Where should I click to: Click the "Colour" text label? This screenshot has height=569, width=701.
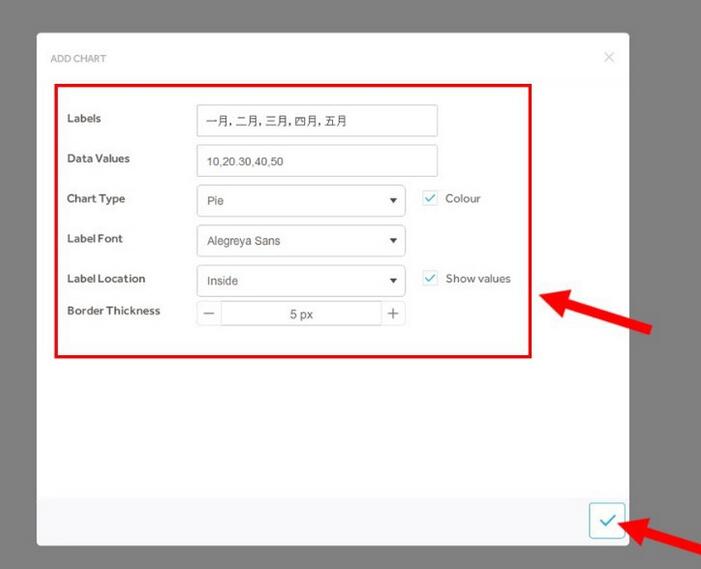click(x=463, y=199)
